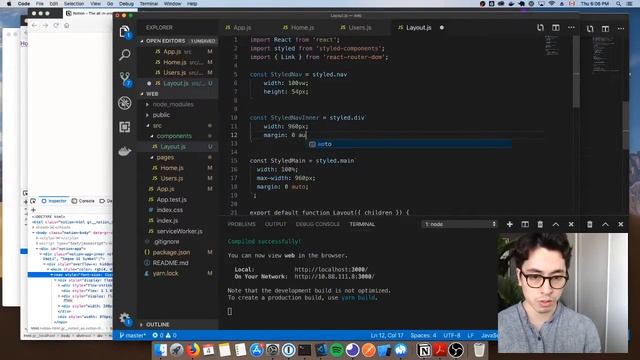
Task: Open OBS from the Dock
Action: click(x=456, y=350)
